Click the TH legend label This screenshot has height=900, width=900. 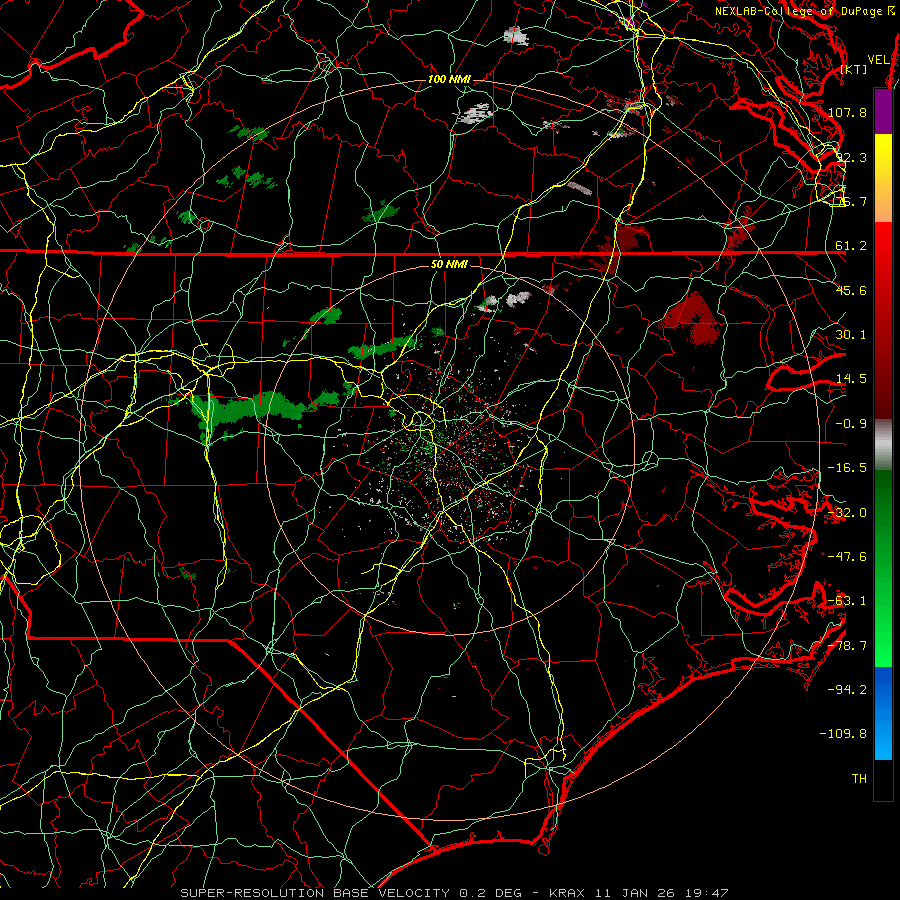859,779
